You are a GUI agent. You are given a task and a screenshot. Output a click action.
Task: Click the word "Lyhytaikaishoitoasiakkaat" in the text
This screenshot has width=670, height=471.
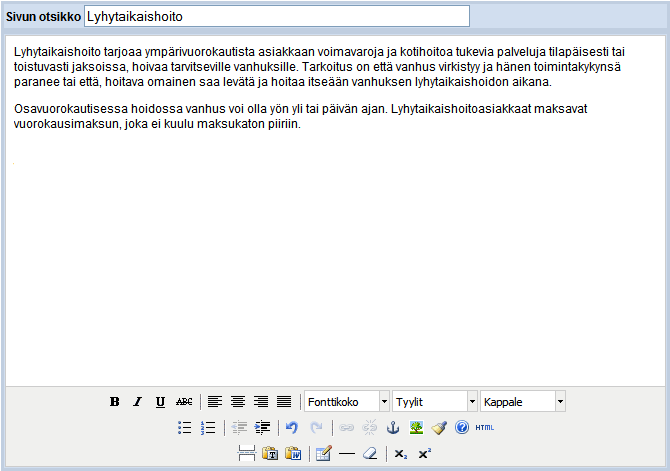tap(461, 109)
